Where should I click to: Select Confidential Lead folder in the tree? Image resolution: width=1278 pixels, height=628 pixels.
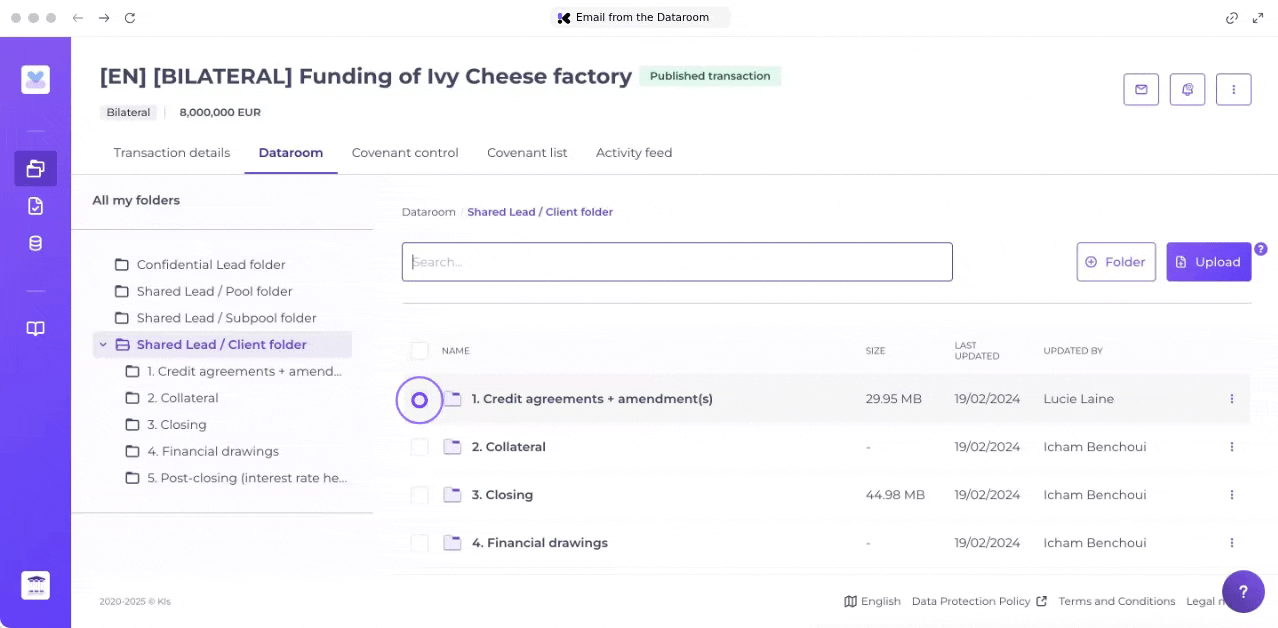(210, 265)
